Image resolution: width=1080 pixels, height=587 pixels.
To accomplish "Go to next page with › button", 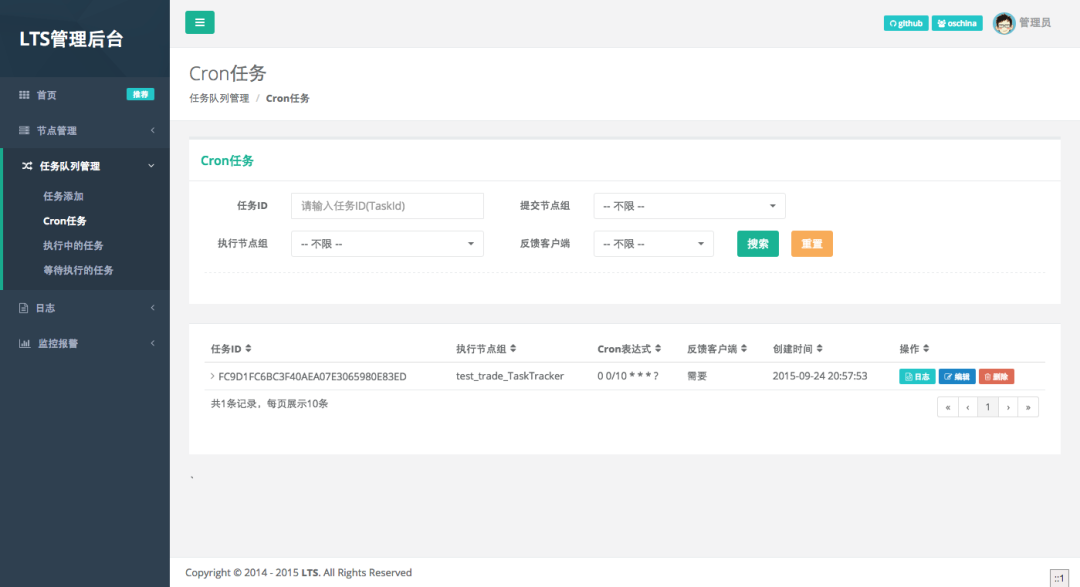I will coord(1008,407).
